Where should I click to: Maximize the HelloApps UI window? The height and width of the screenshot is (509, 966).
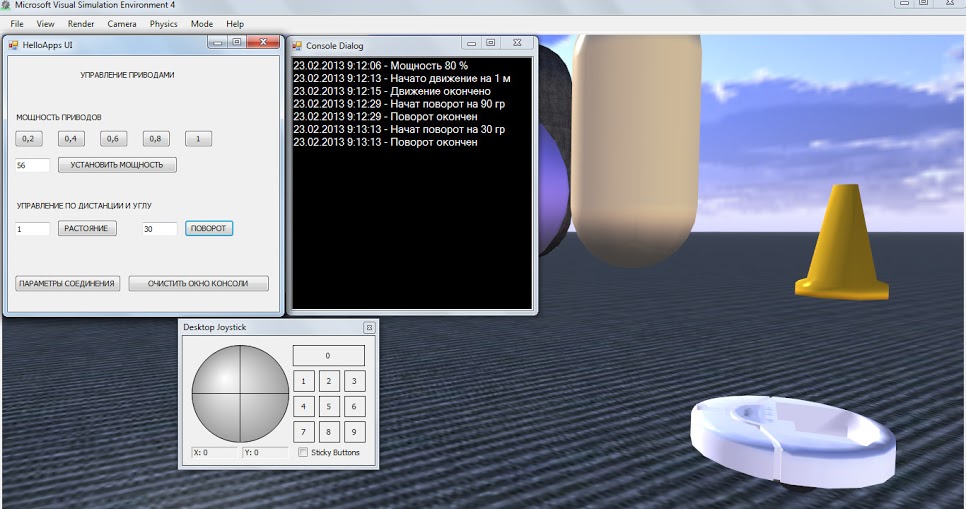tap(237, 42)
